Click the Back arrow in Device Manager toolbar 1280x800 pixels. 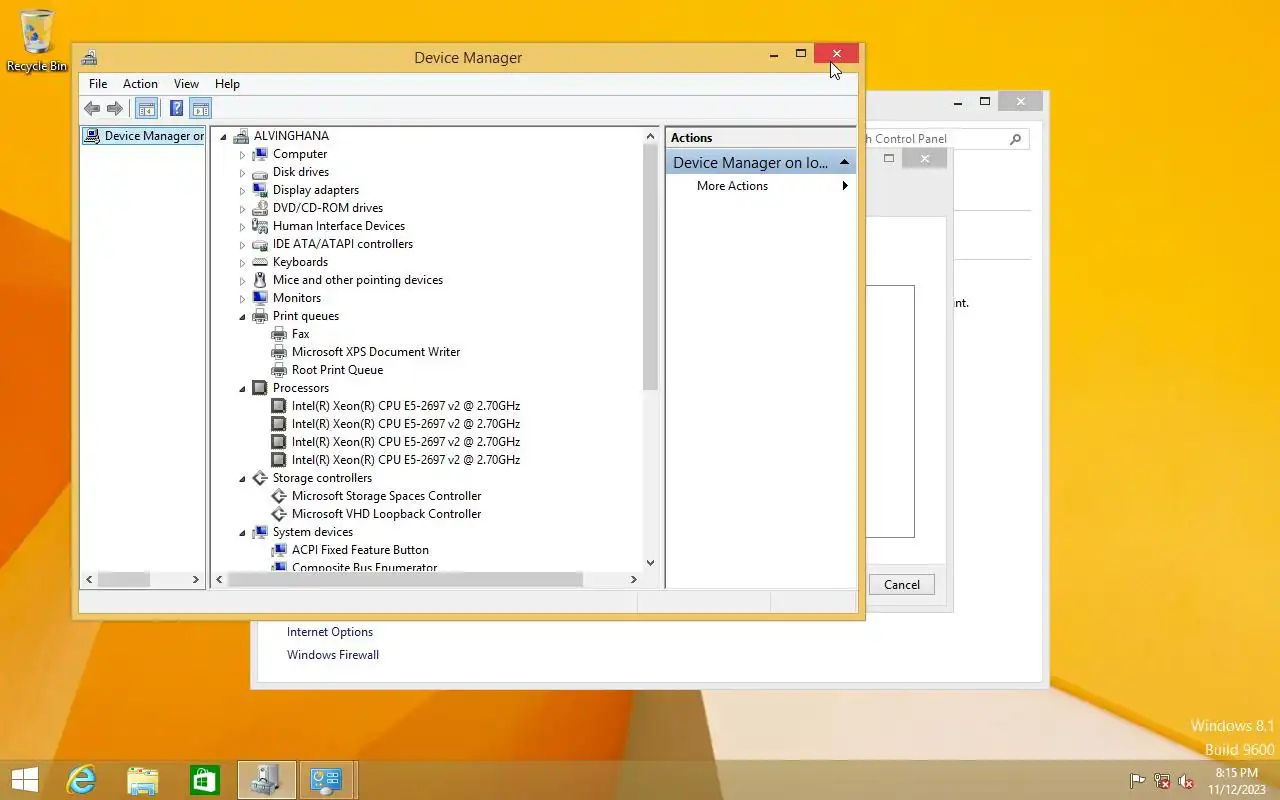tap(92, 109)
